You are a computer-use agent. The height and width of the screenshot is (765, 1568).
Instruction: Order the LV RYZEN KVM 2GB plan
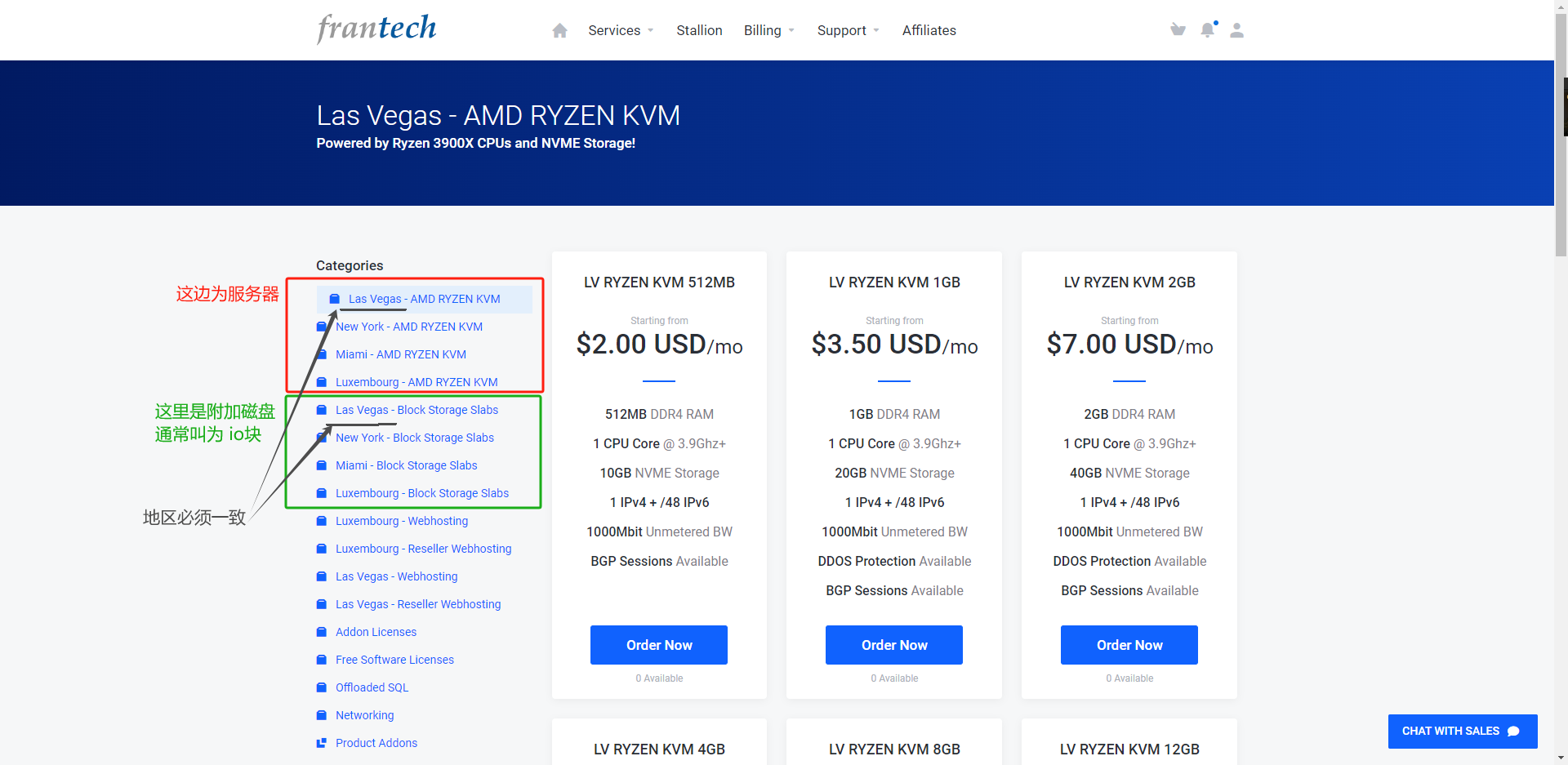(x=1129, y=645)
